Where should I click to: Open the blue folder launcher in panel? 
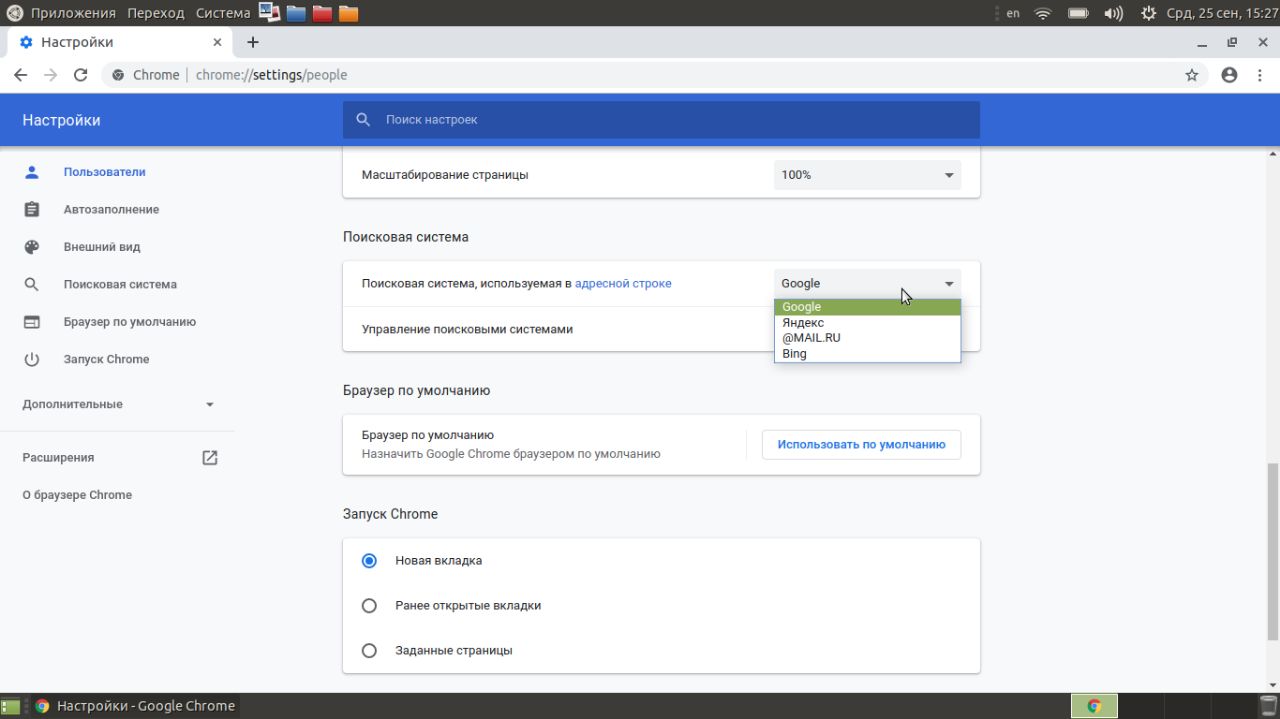click(x=296, y=13)
